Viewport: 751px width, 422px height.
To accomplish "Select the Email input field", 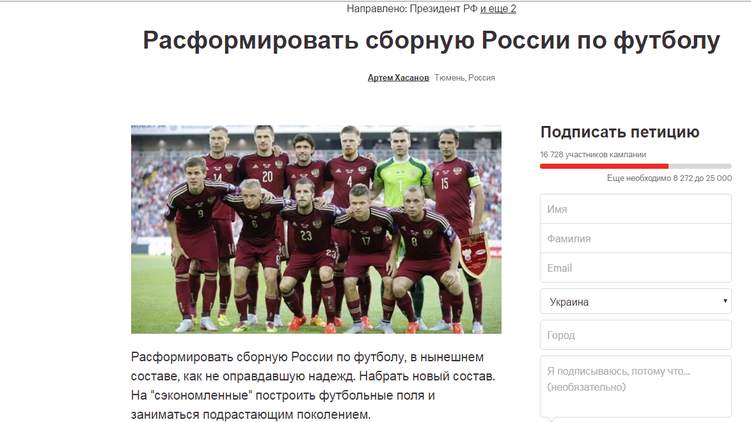I will click(x=636, y=268).
